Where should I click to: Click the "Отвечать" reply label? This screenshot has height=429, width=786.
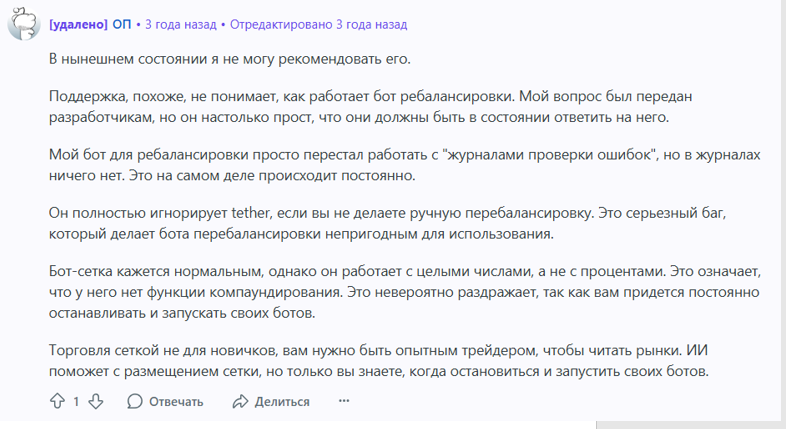click(x=176, y=401)
